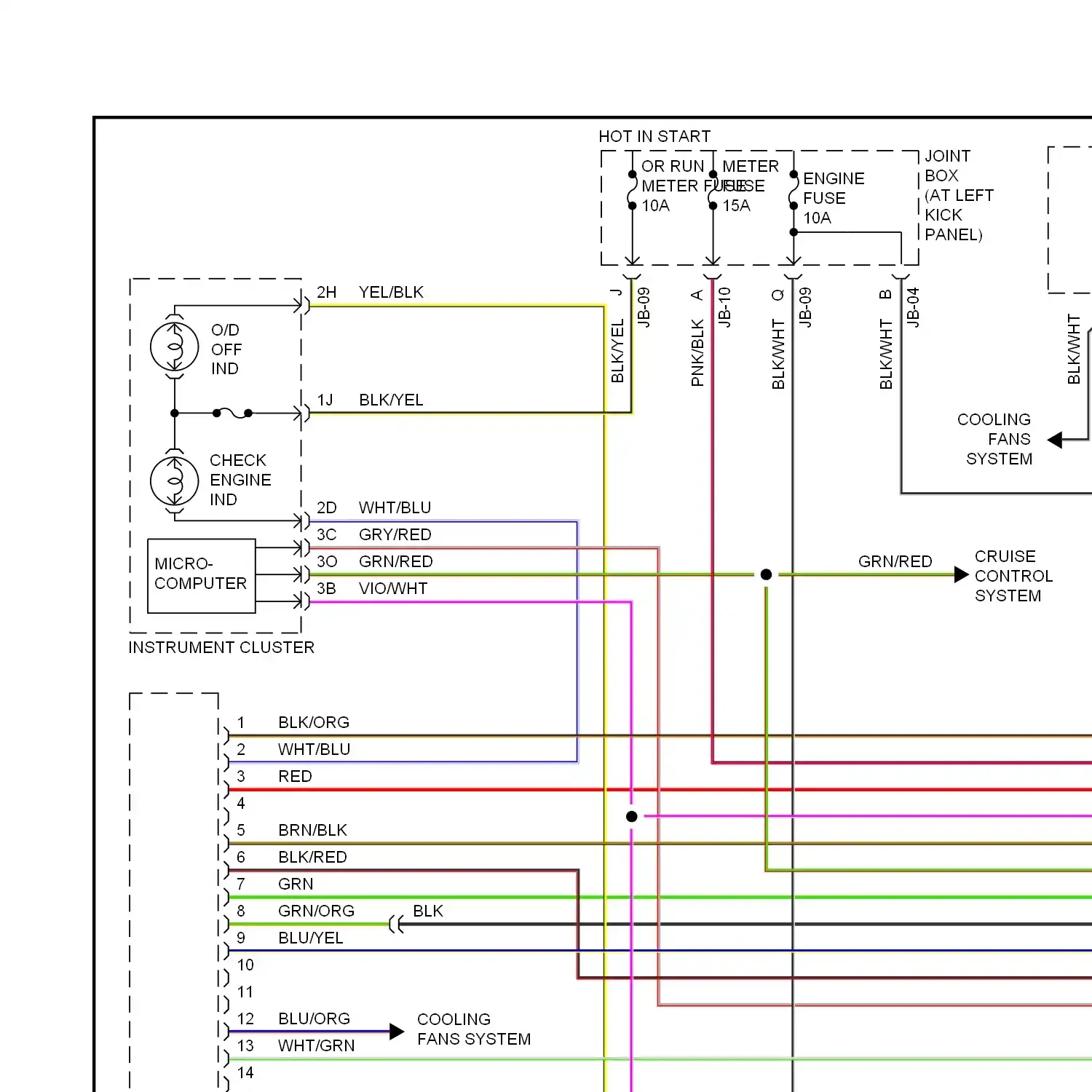The width and height of the screenshot is (1092, 1092).
Task: Click the vertical PNK/BLK wire label
Action: pos(697,352)
